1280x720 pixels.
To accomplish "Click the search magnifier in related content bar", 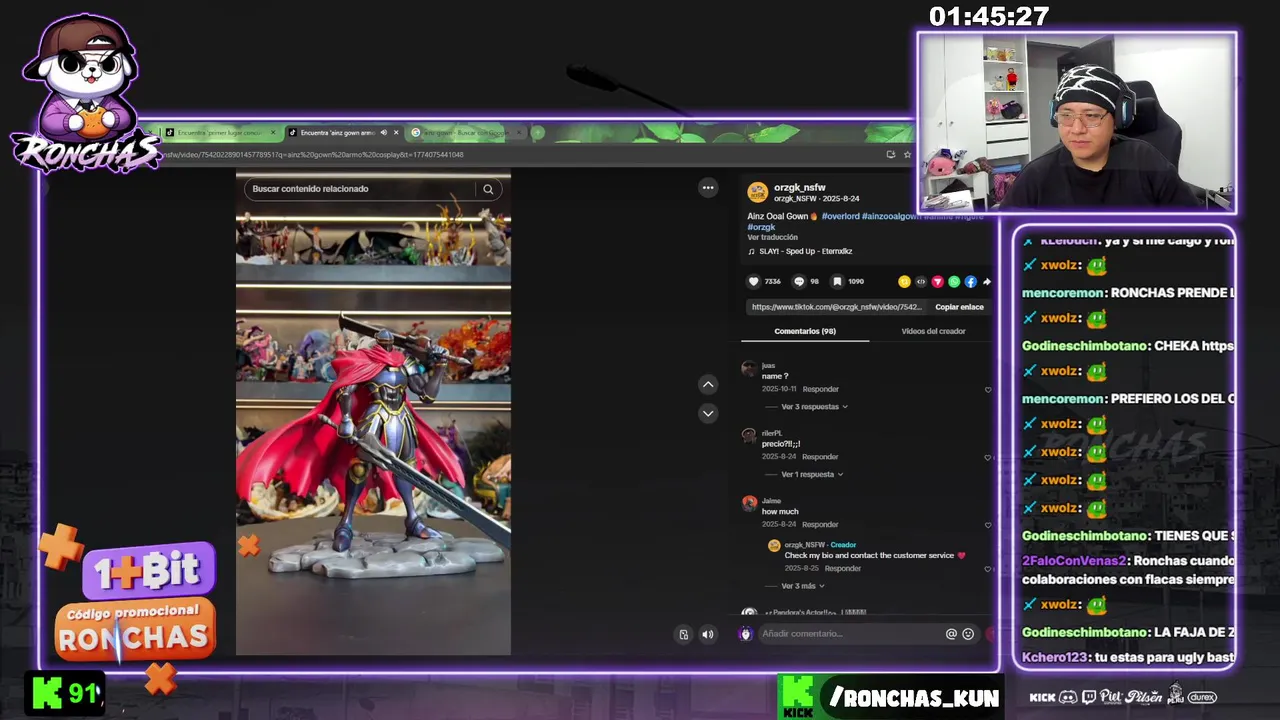I will tap(488, 189).
